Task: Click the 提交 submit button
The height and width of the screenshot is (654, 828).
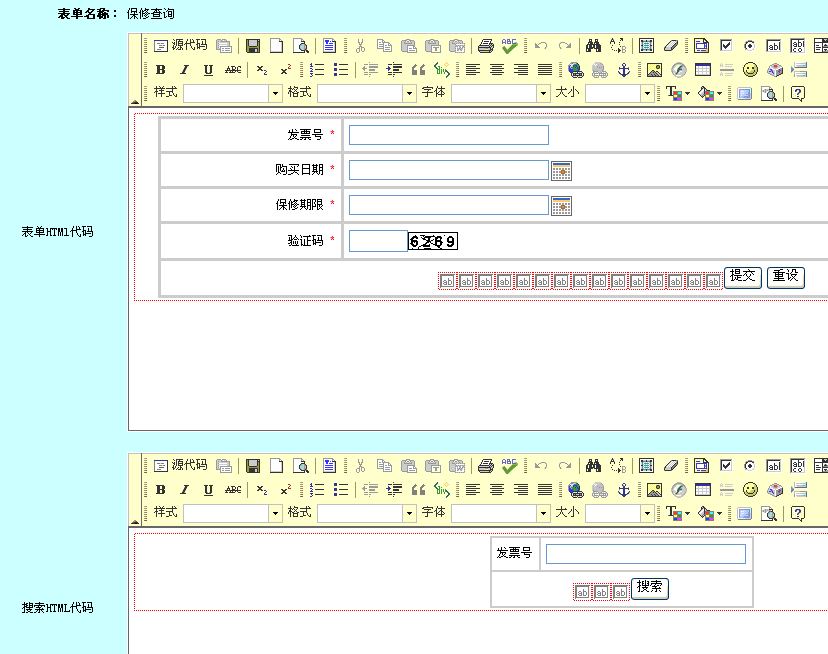Action: pos(743,277)
